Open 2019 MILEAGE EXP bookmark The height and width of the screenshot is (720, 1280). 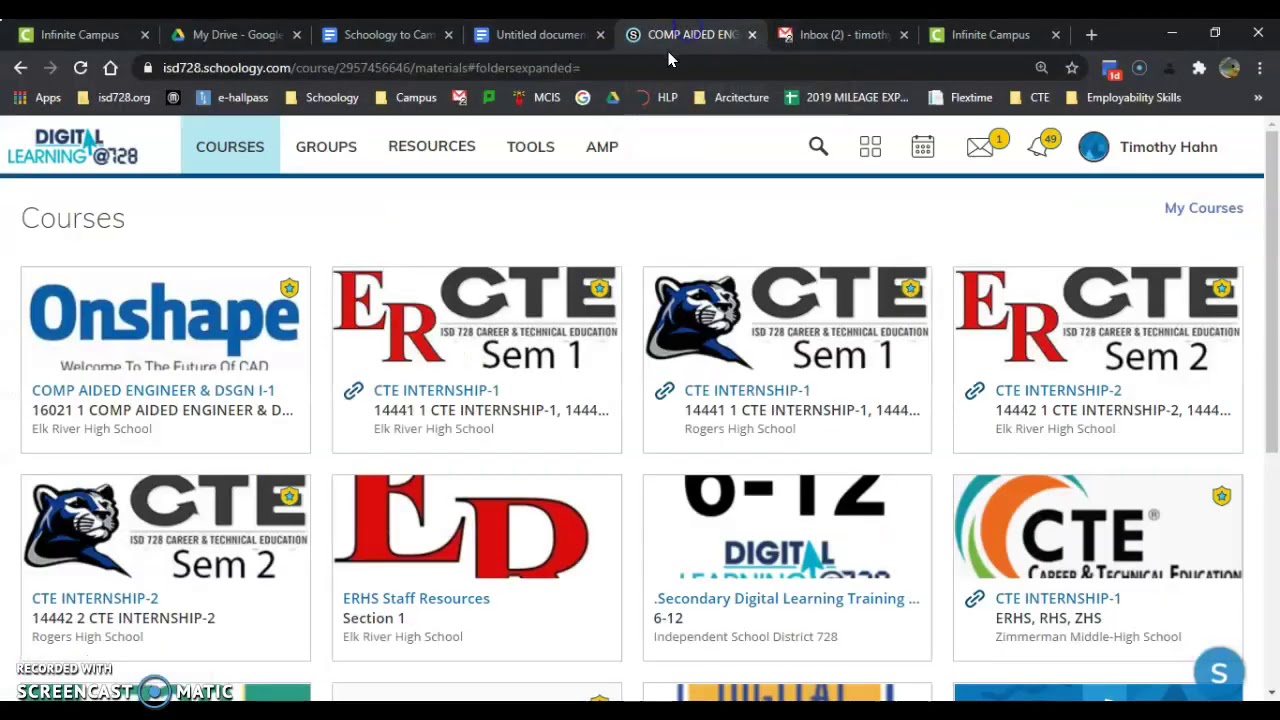pos(847,98)
